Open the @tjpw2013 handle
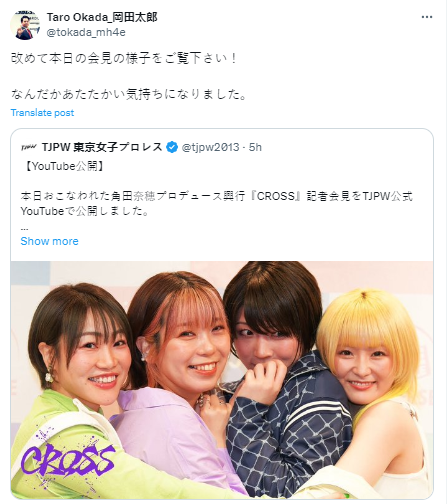Screen dimensions: 447x504 tap(210, 147)
